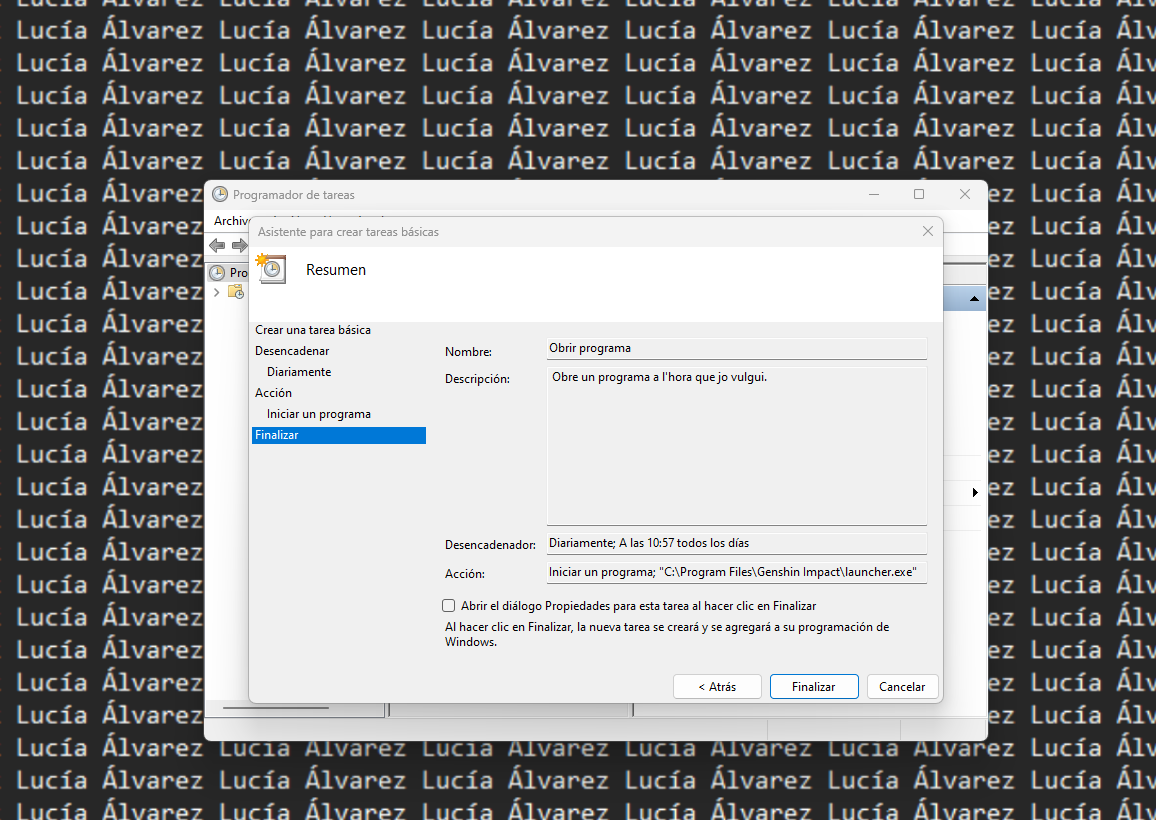Click the green back navigation arrow
Image resolution: width=1156 pixels, height=820 pixels.
[x=217, y=245]
